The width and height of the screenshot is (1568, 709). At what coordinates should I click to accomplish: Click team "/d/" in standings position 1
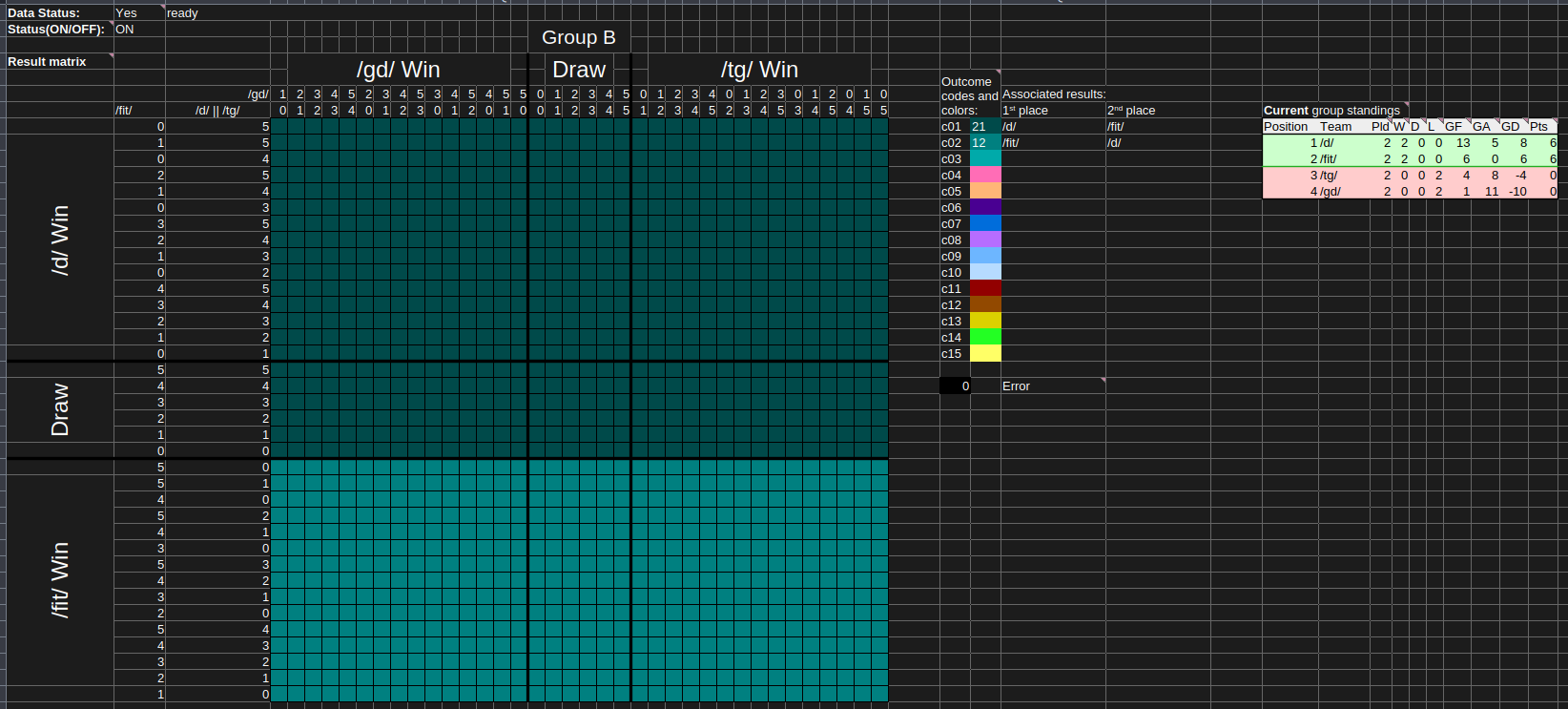point(1327,143)
